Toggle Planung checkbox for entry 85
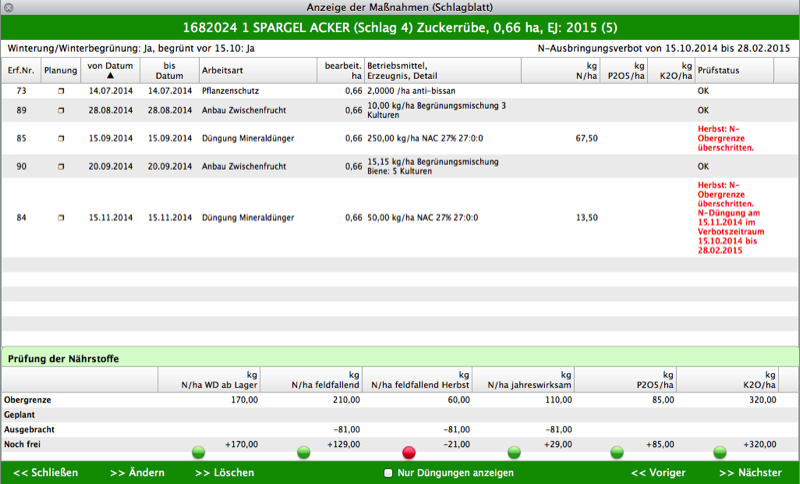The width and height of the screenshot is (800, 484). [x=61, y=138]
